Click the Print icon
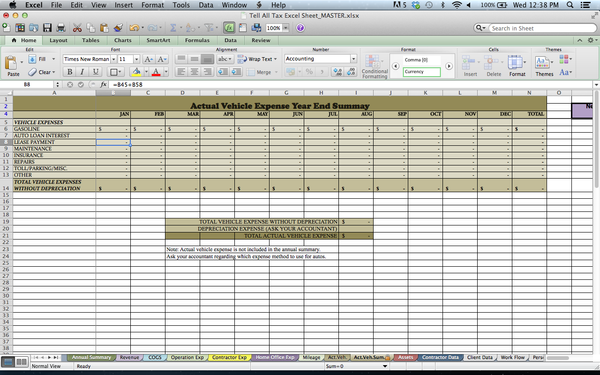The height and width of the screenshot is (375, 600). pos(61,28)
